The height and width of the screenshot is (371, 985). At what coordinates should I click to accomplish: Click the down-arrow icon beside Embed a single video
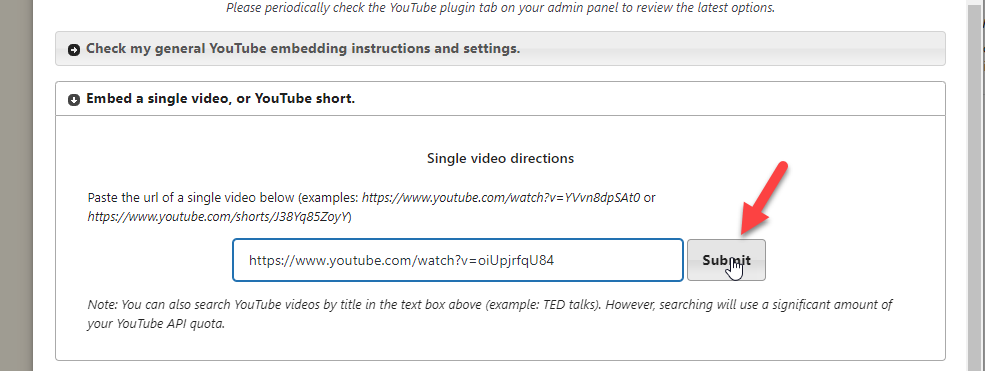click(x=73, y=100)
